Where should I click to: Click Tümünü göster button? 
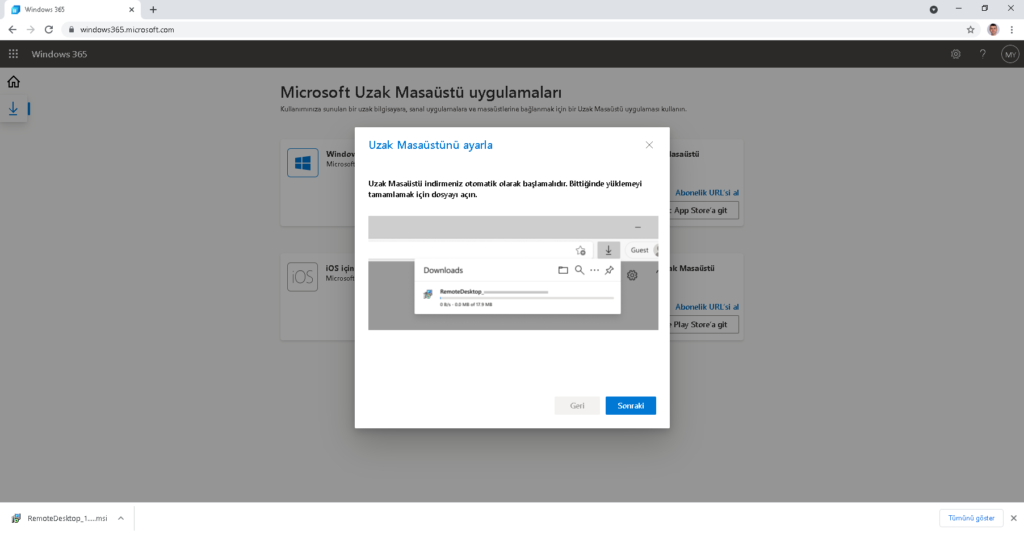(x=971, y=518)
